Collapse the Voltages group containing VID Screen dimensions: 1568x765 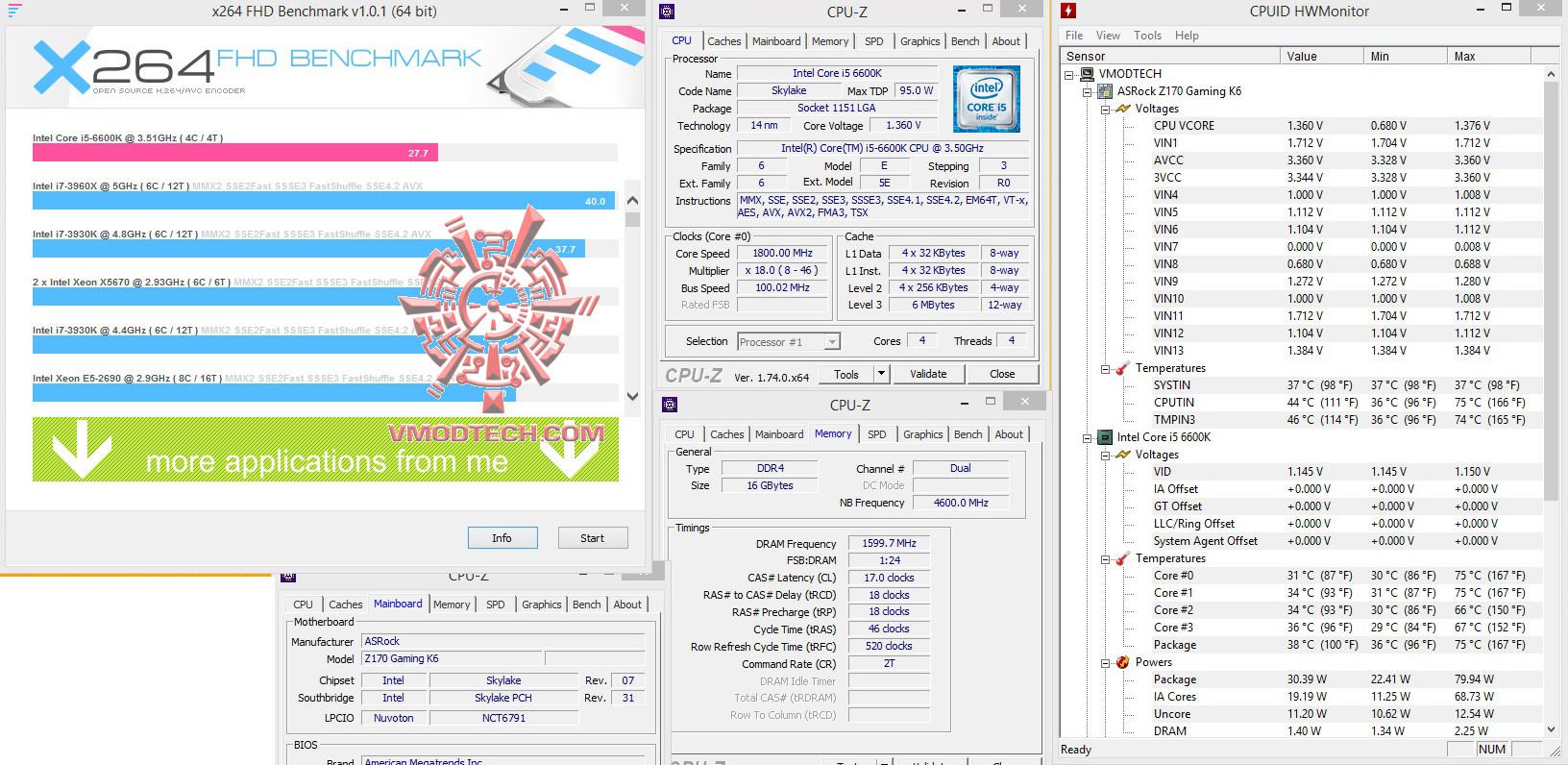1105,455
